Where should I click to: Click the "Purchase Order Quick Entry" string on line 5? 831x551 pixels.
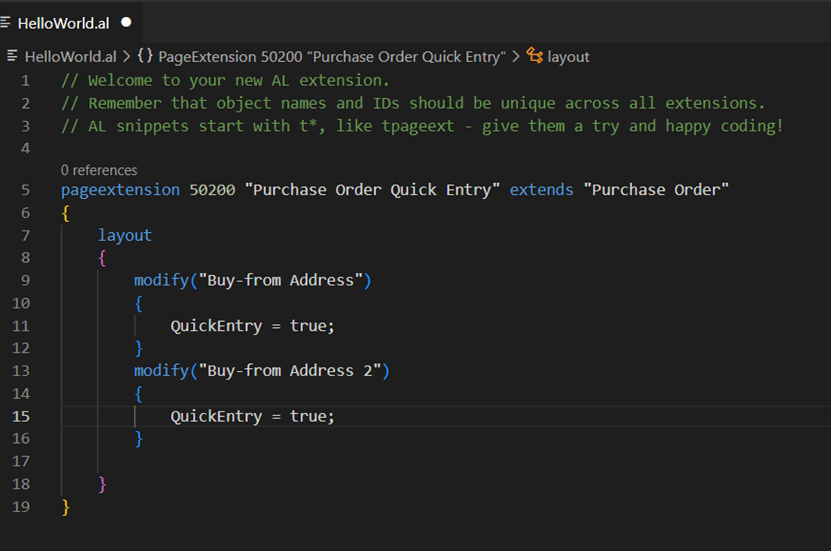pyautogui.click(x=372, y=190)
